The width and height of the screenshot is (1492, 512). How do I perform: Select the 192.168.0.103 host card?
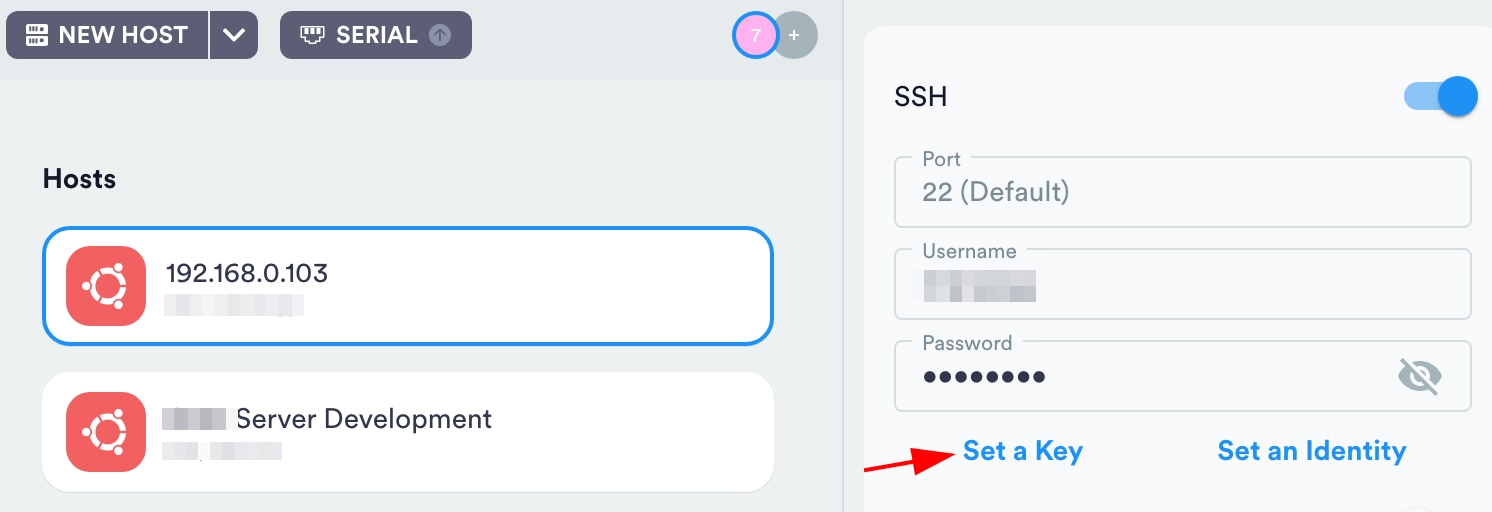(450, 285)
